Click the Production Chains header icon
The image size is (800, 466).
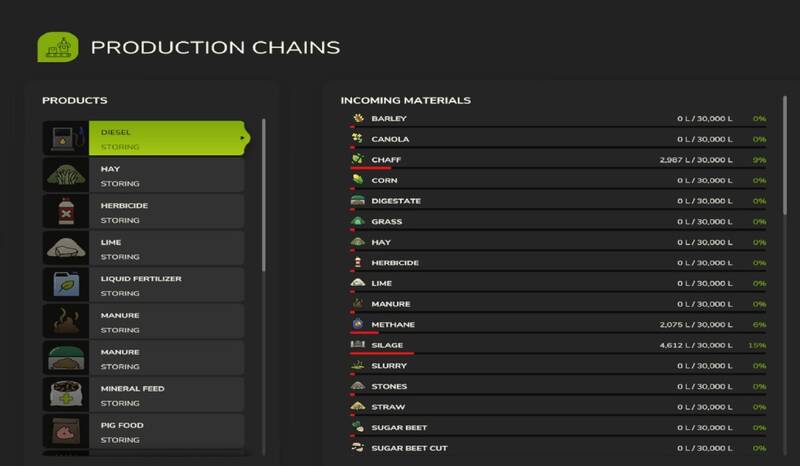pos(58,47)
